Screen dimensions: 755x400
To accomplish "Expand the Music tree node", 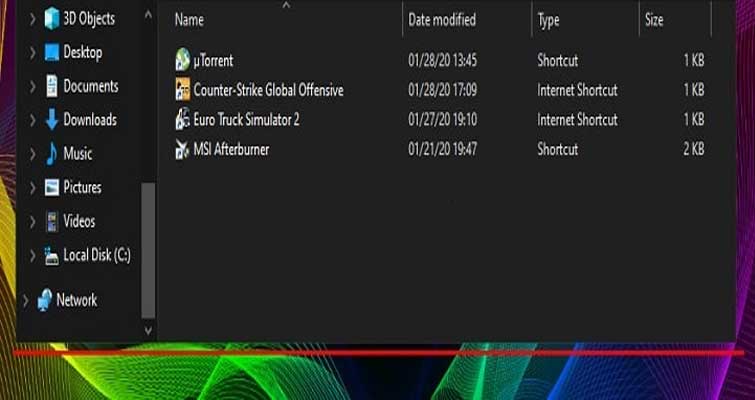I will 32,155.
